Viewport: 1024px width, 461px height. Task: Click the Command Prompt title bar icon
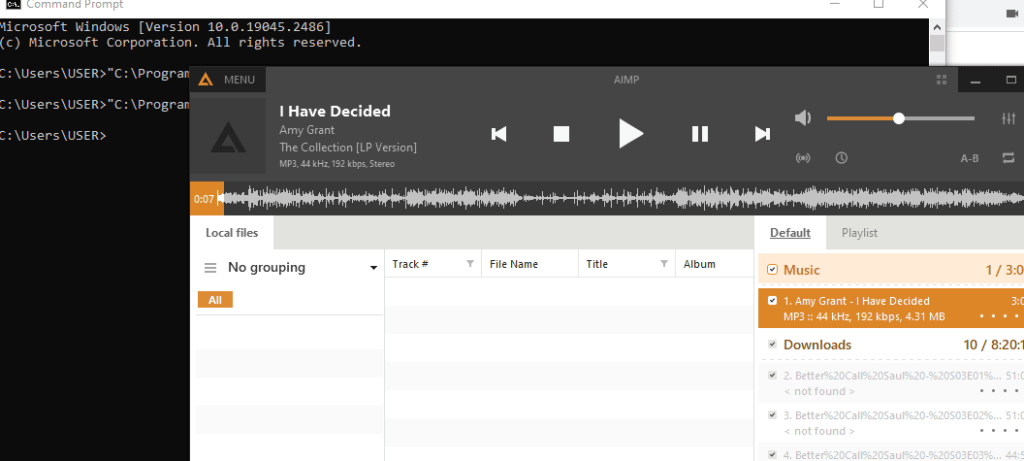pos(12,5)
